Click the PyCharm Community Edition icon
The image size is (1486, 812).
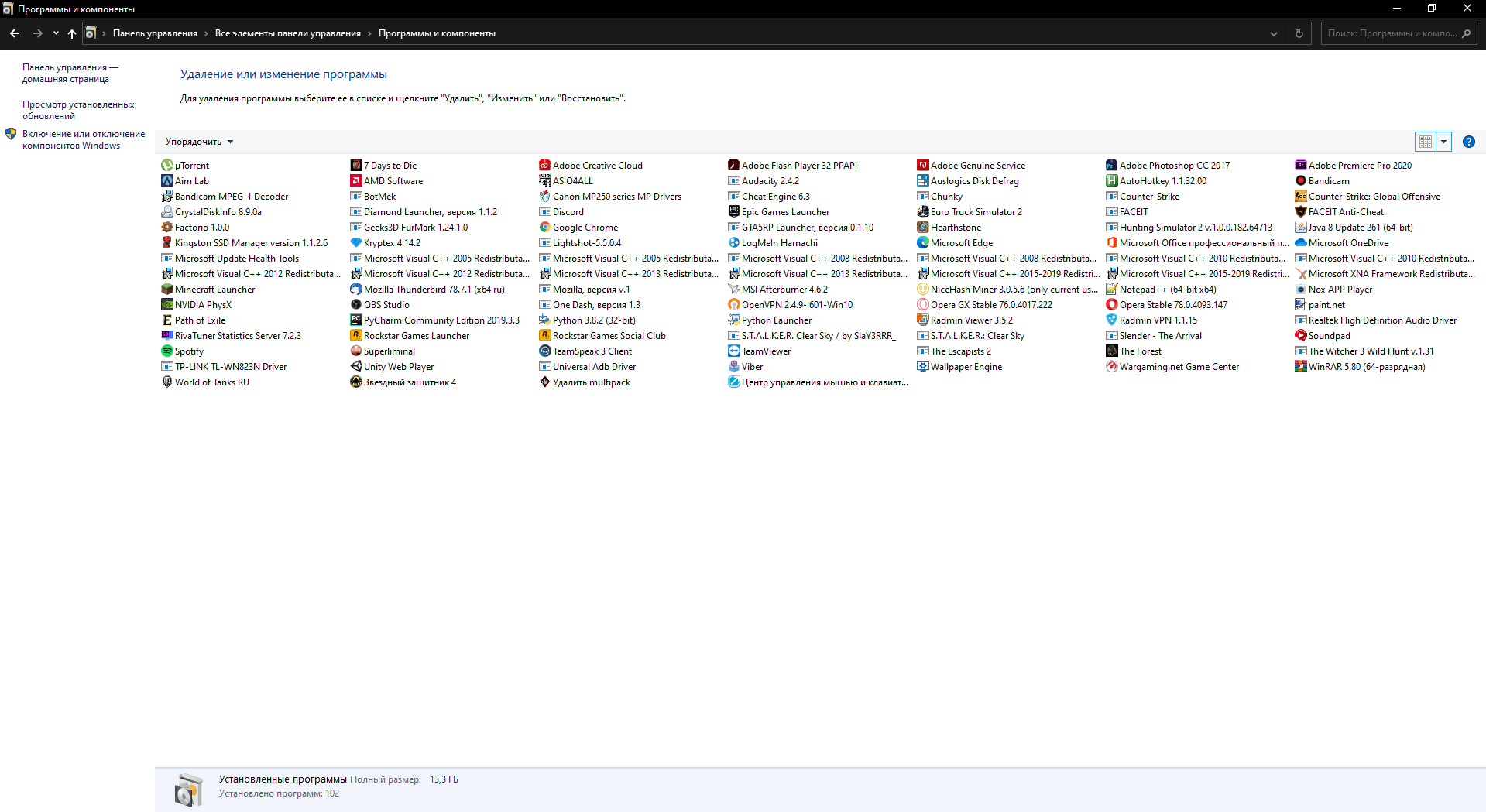pyautogui.click(x=355, y=320)
